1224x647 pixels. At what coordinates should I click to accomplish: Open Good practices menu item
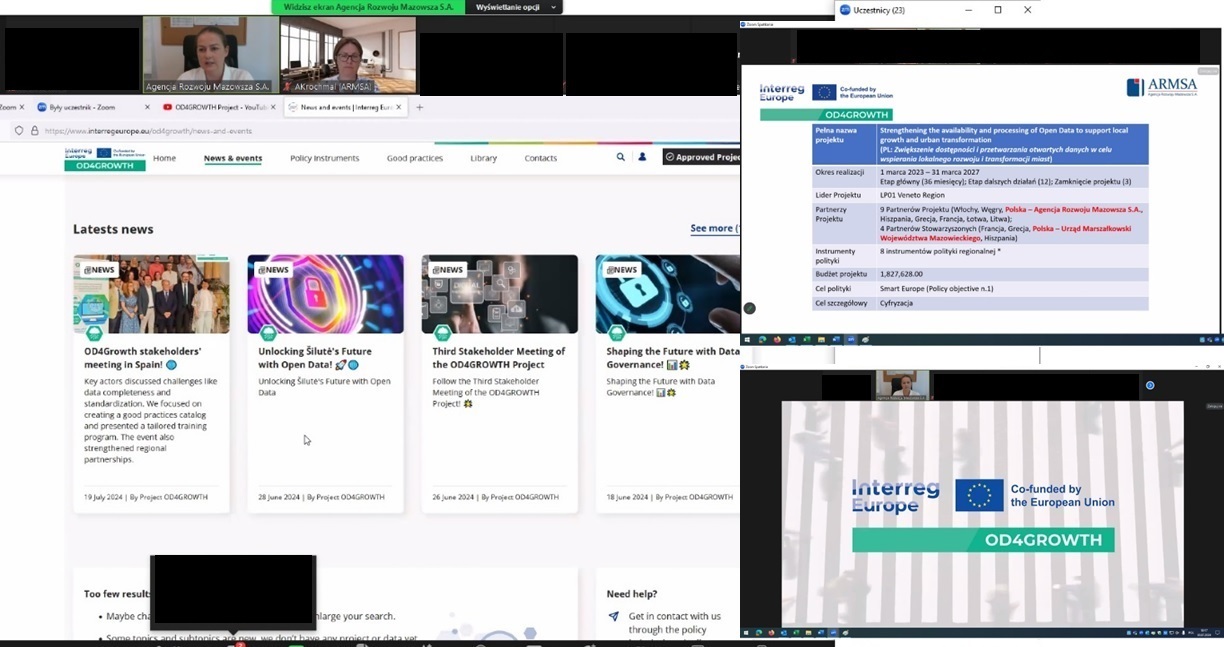tap(413, 158)
